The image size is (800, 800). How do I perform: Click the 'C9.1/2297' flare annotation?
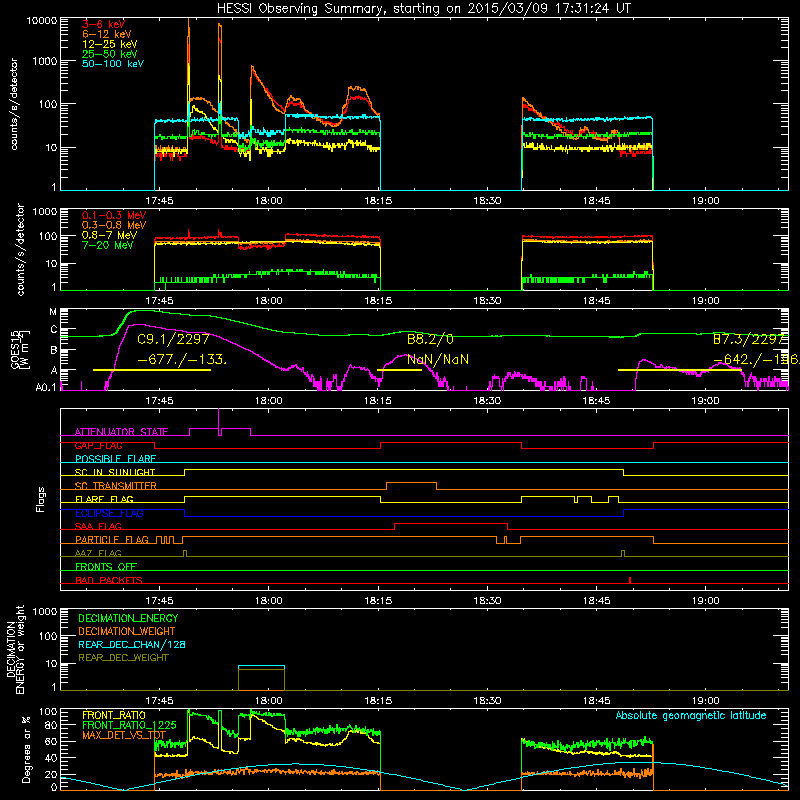(x=173, y=339)
